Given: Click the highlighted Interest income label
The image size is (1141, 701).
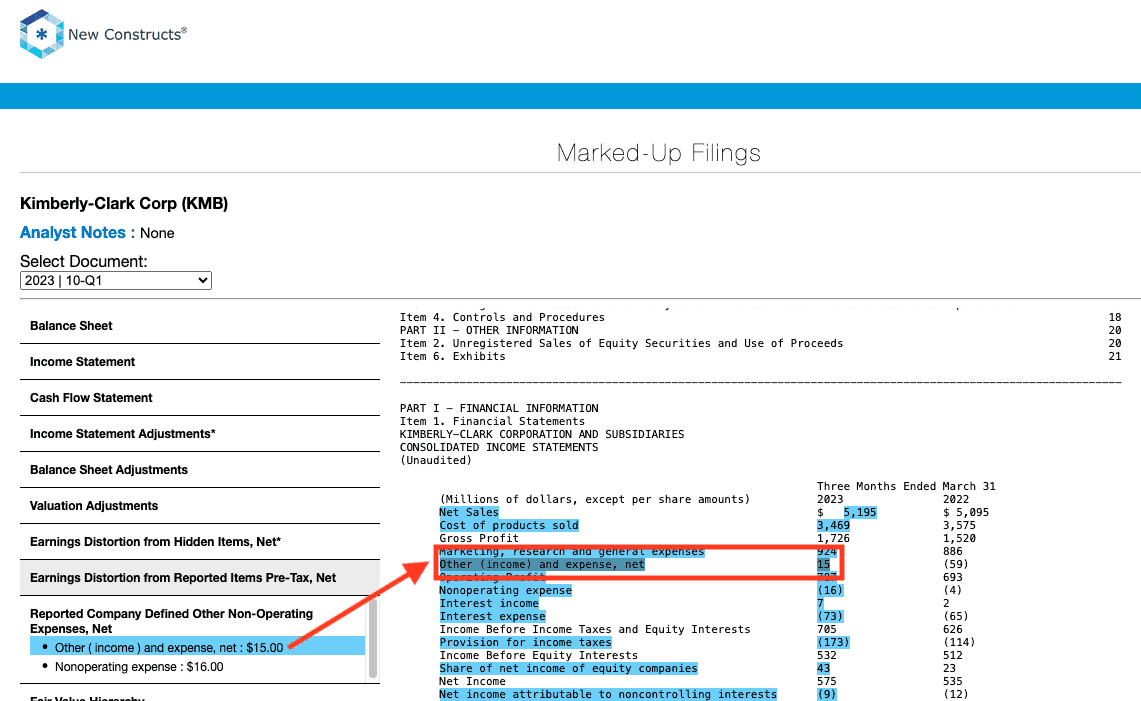Looking at the screenshot, I should (489, 603).
